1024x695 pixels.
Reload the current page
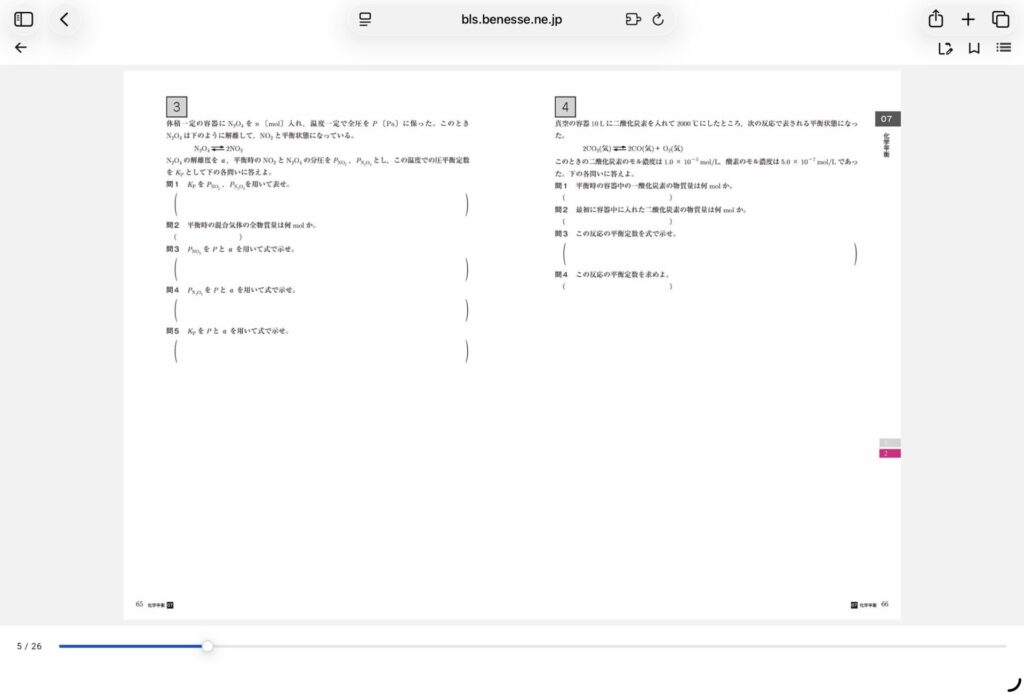coord(658,19)
